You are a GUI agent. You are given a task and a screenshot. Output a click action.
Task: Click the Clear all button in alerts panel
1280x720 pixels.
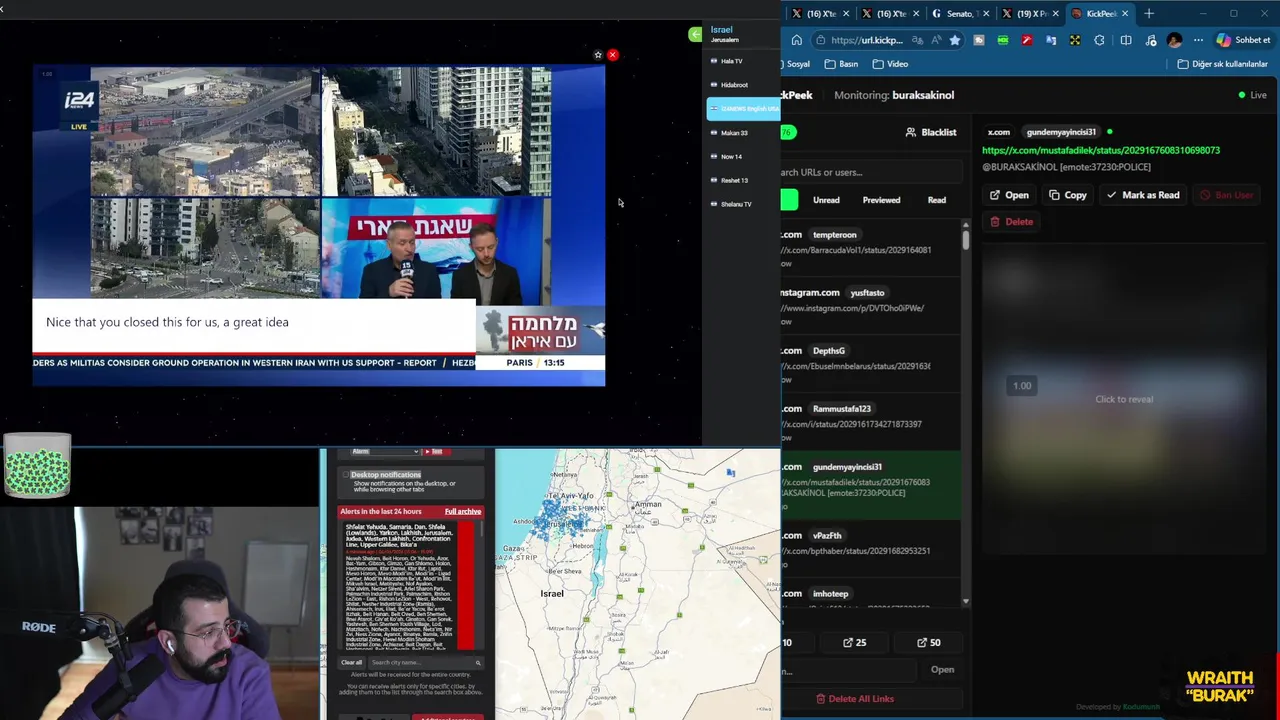352,663
